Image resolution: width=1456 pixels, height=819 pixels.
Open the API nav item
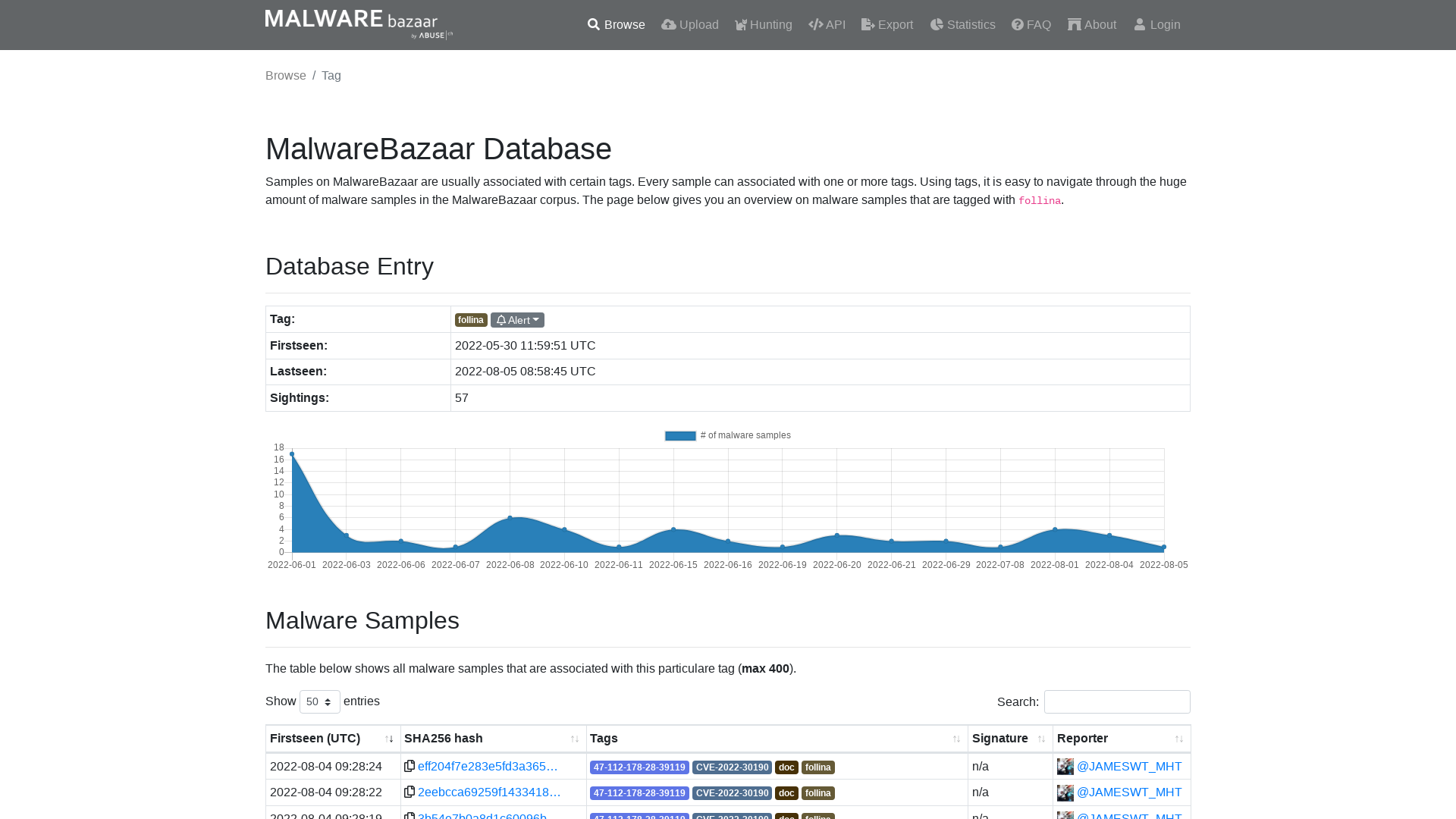tap(827, 25)
